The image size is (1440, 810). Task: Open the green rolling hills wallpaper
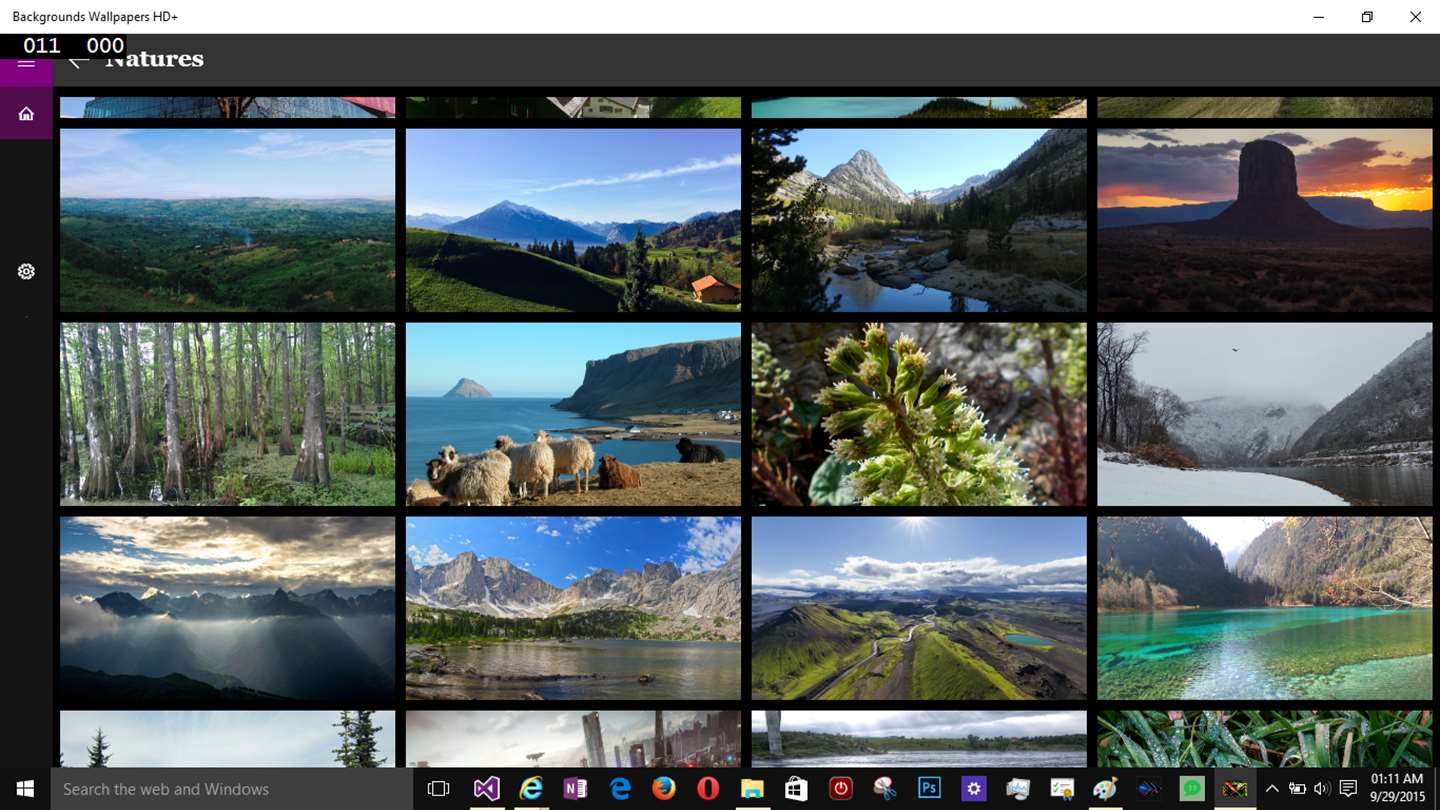click(x=228, y=220)
